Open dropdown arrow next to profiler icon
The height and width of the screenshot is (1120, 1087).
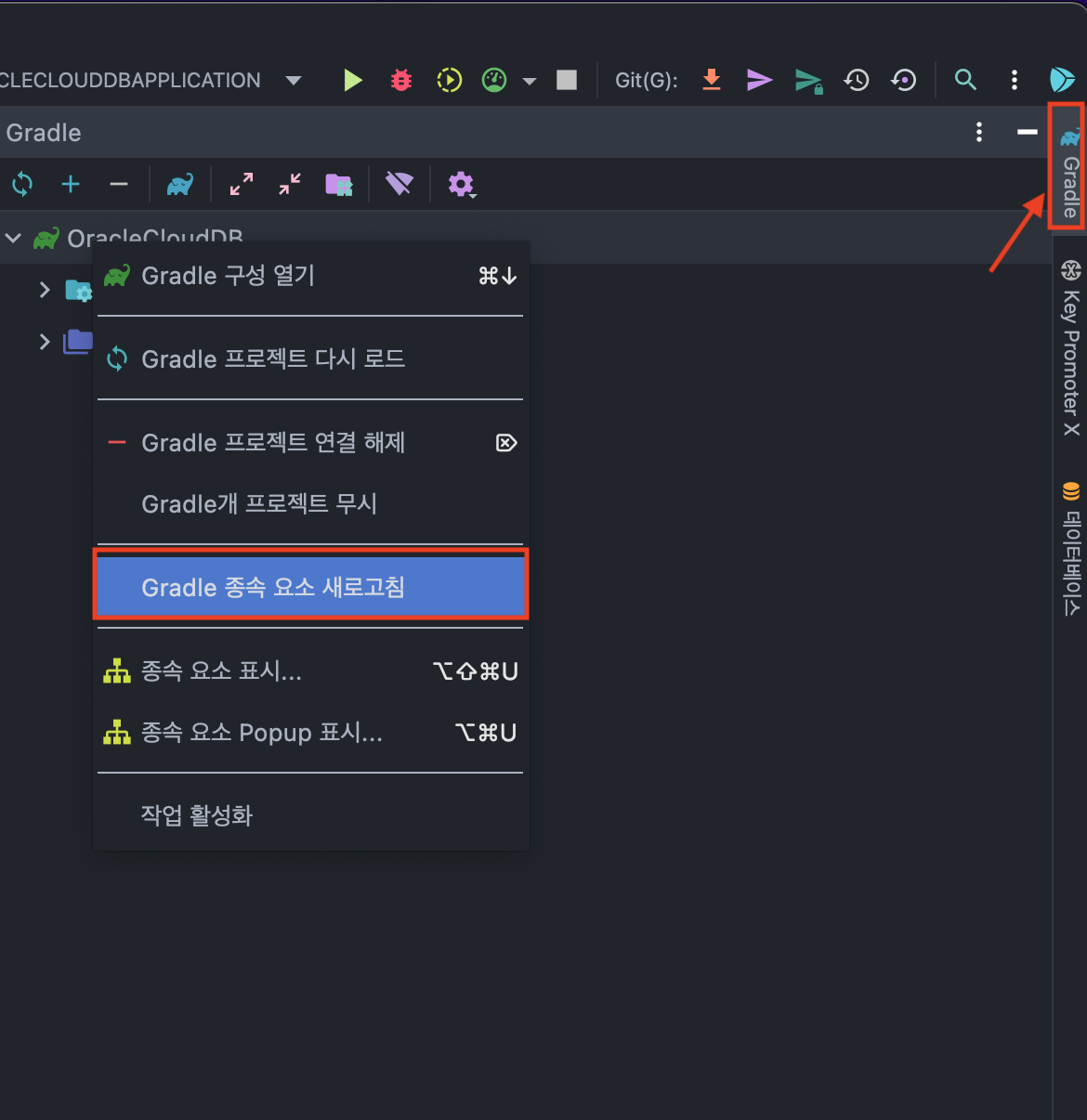tap(530, 81)
